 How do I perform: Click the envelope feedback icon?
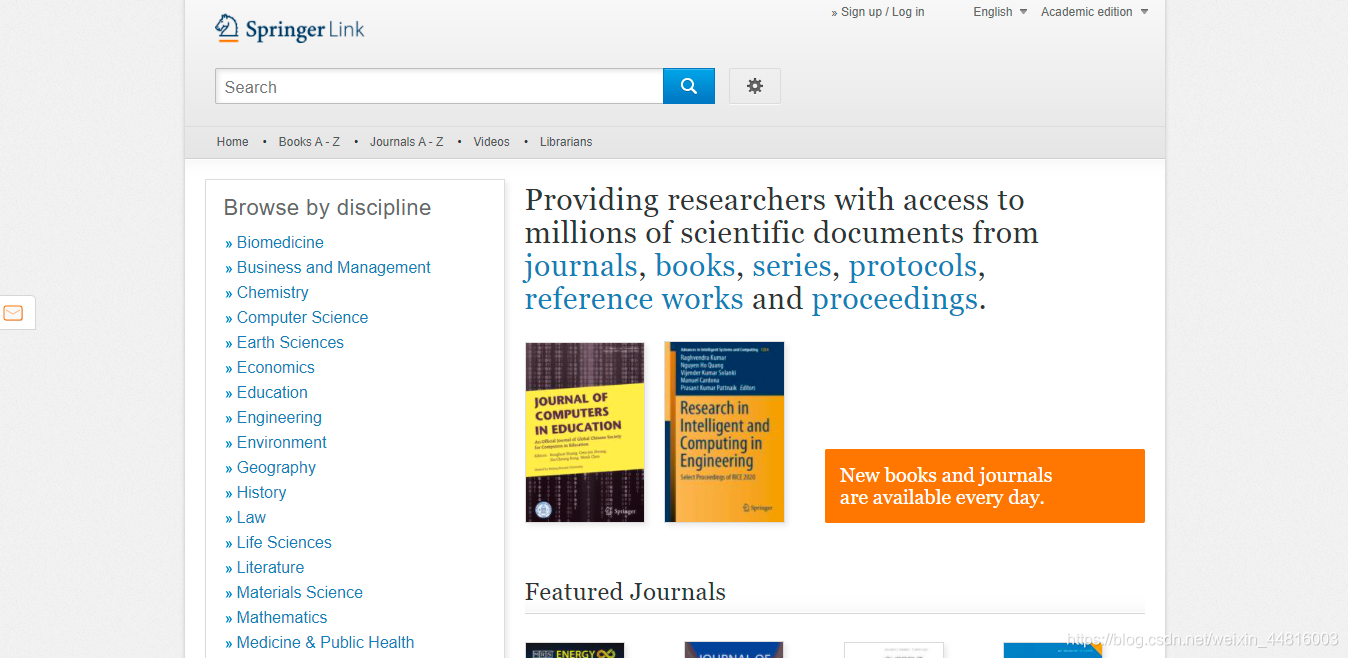14,313
